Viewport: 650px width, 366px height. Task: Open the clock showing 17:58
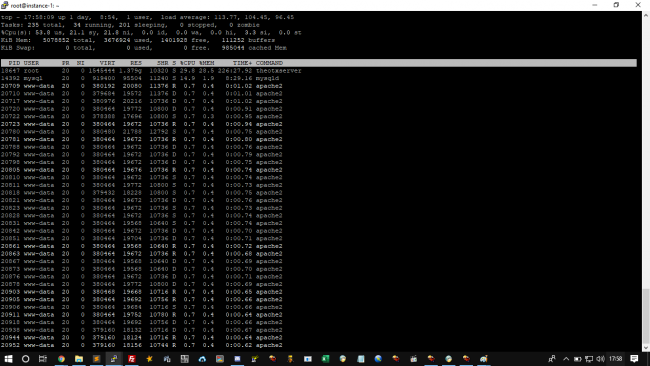[616, 359]
